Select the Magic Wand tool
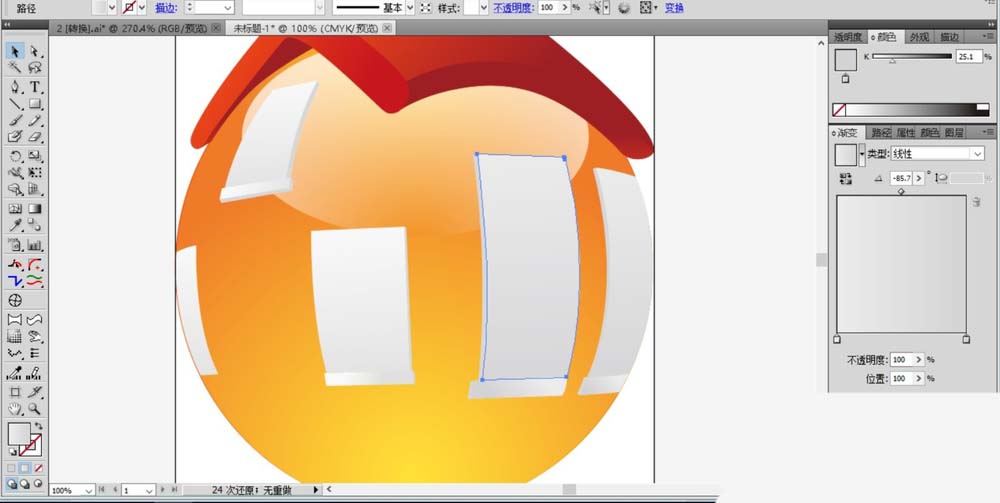Image resolution: width=1000 pixels, height=503 pixels. (15, 68)
